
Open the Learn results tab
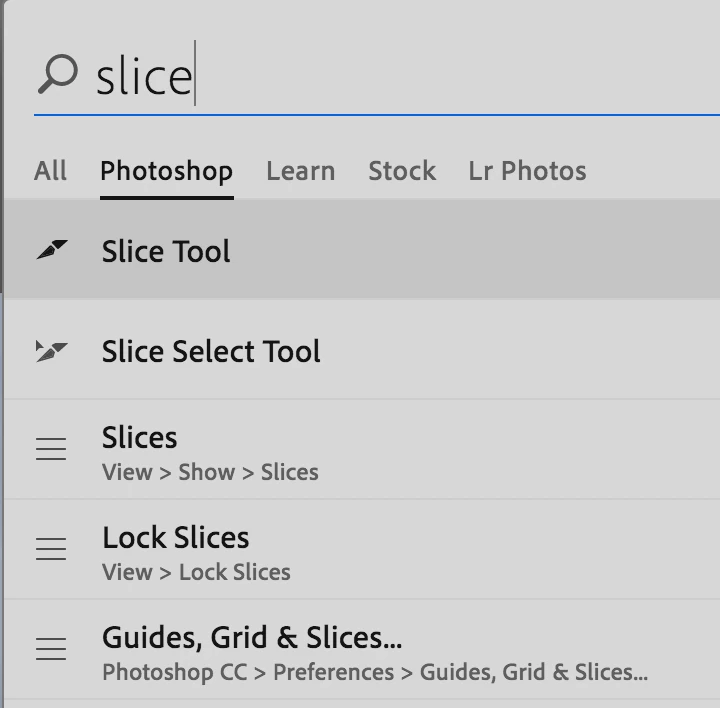[300, 171]
